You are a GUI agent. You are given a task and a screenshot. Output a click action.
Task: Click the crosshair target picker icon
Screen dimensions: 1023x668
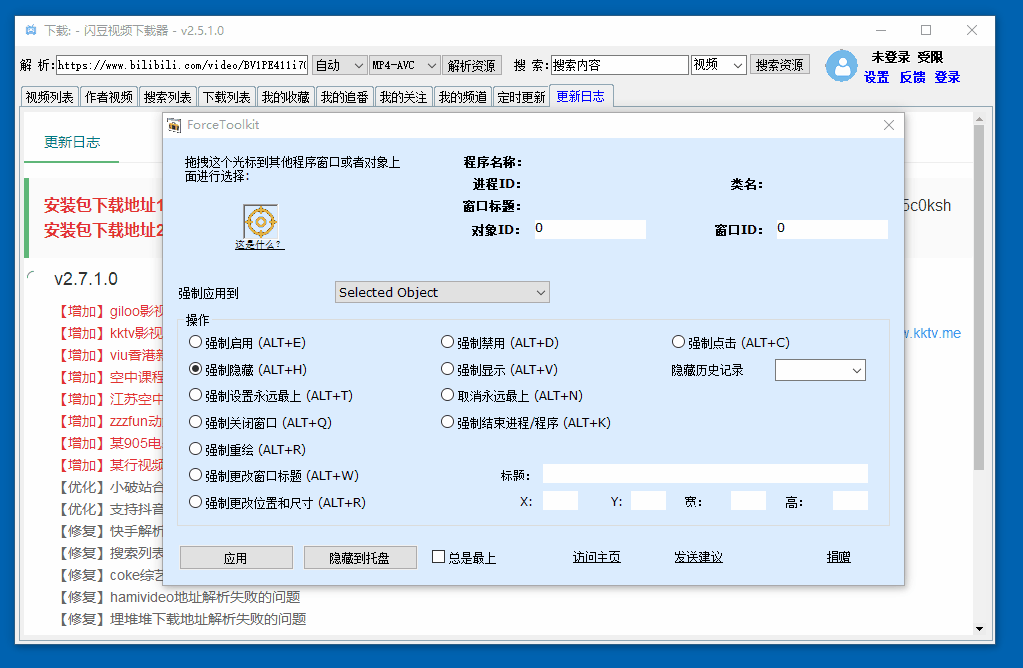point(260,220)
